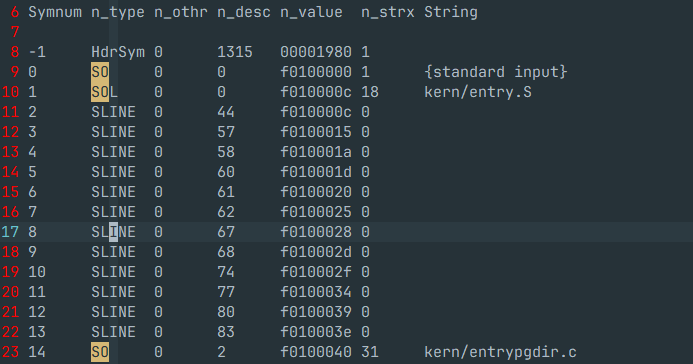Screen dimensions: 693x364
Task: Click n_strx value 31
Action: (x=370, y=352)
